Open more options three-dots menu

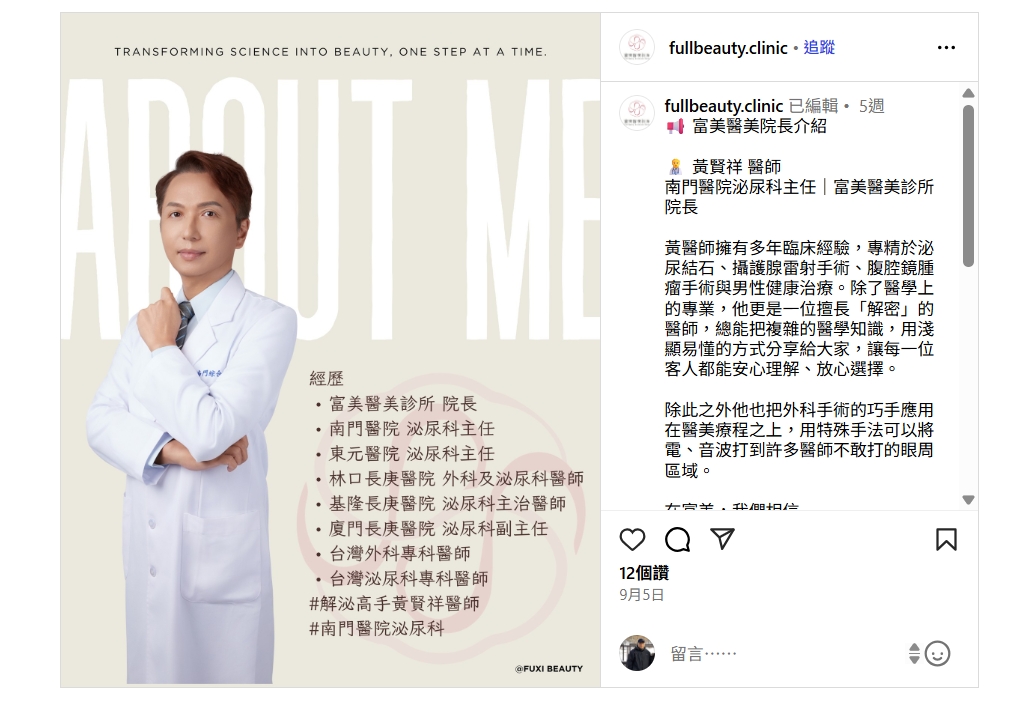pyautogui.click(x=946, y=47)
